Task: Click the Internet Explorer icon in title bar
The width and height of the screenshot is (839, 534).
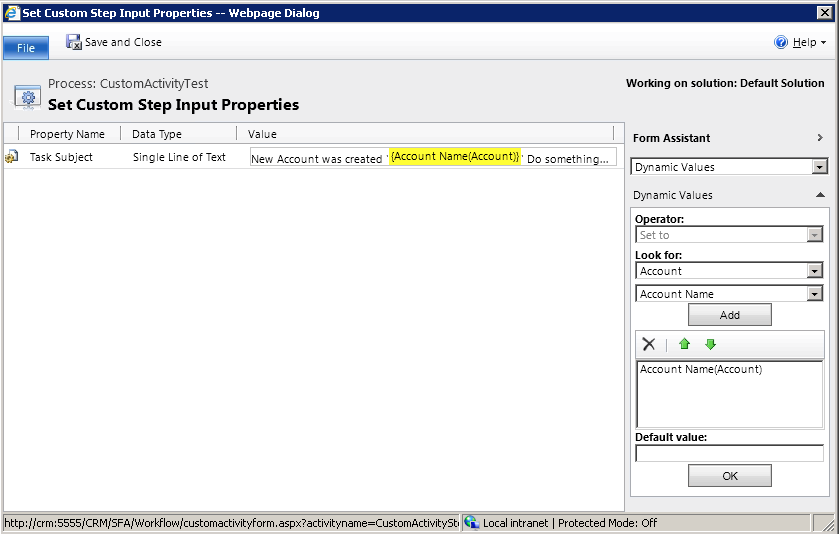Action: point(12,13)
